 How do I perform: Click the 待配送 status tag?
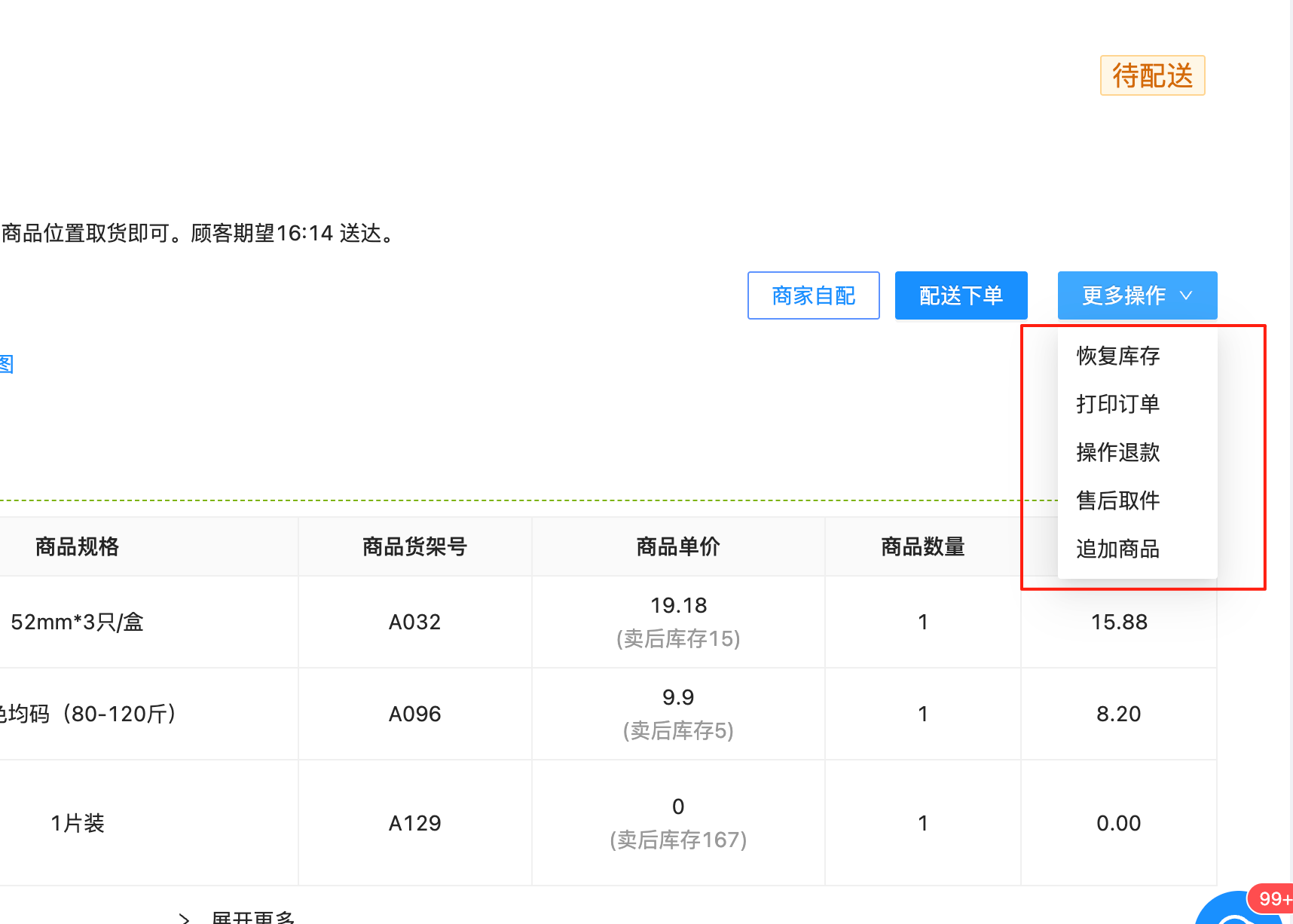1152,75
